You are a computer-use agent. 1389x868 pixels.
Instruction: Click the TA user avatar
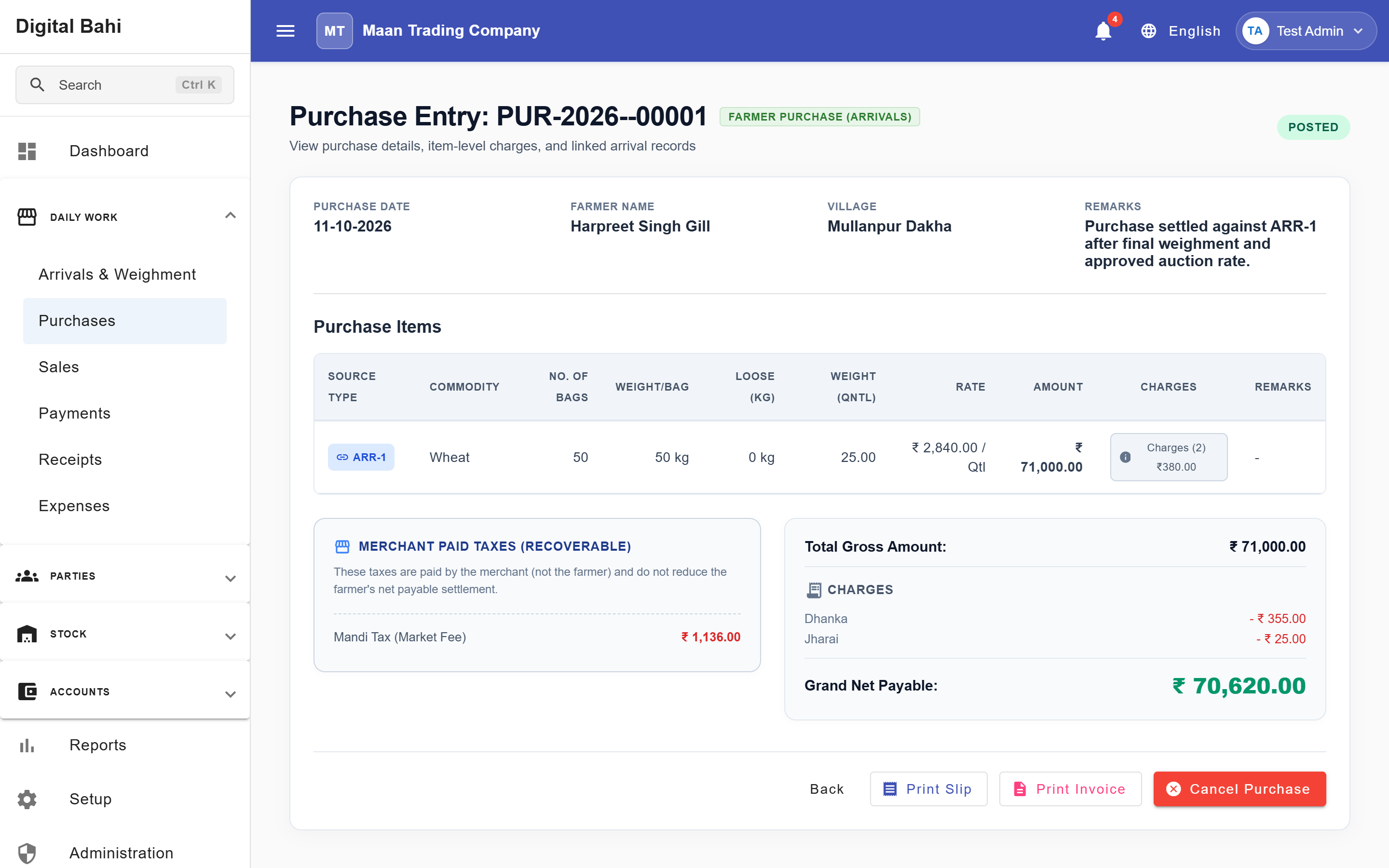point(1255,31)
